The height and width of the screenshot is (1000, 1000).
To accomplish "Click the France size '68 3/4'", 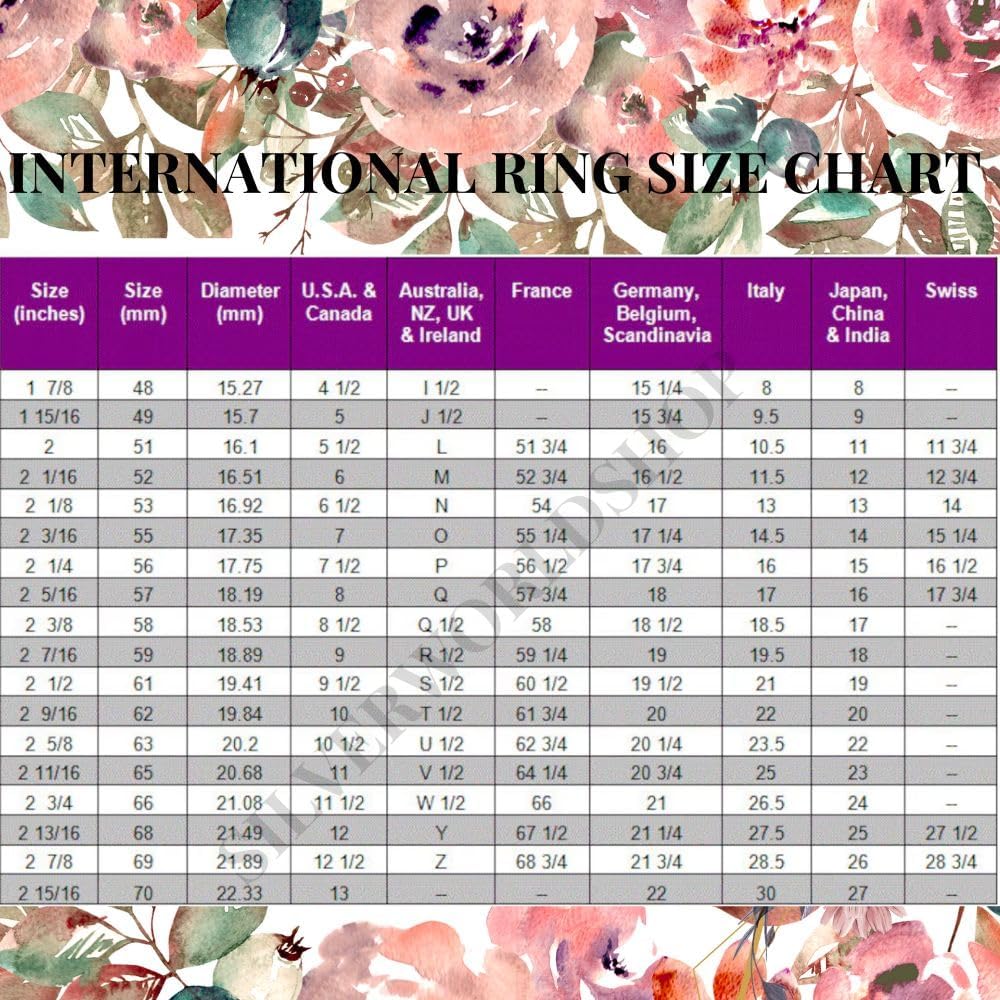I will pos(541,862).
